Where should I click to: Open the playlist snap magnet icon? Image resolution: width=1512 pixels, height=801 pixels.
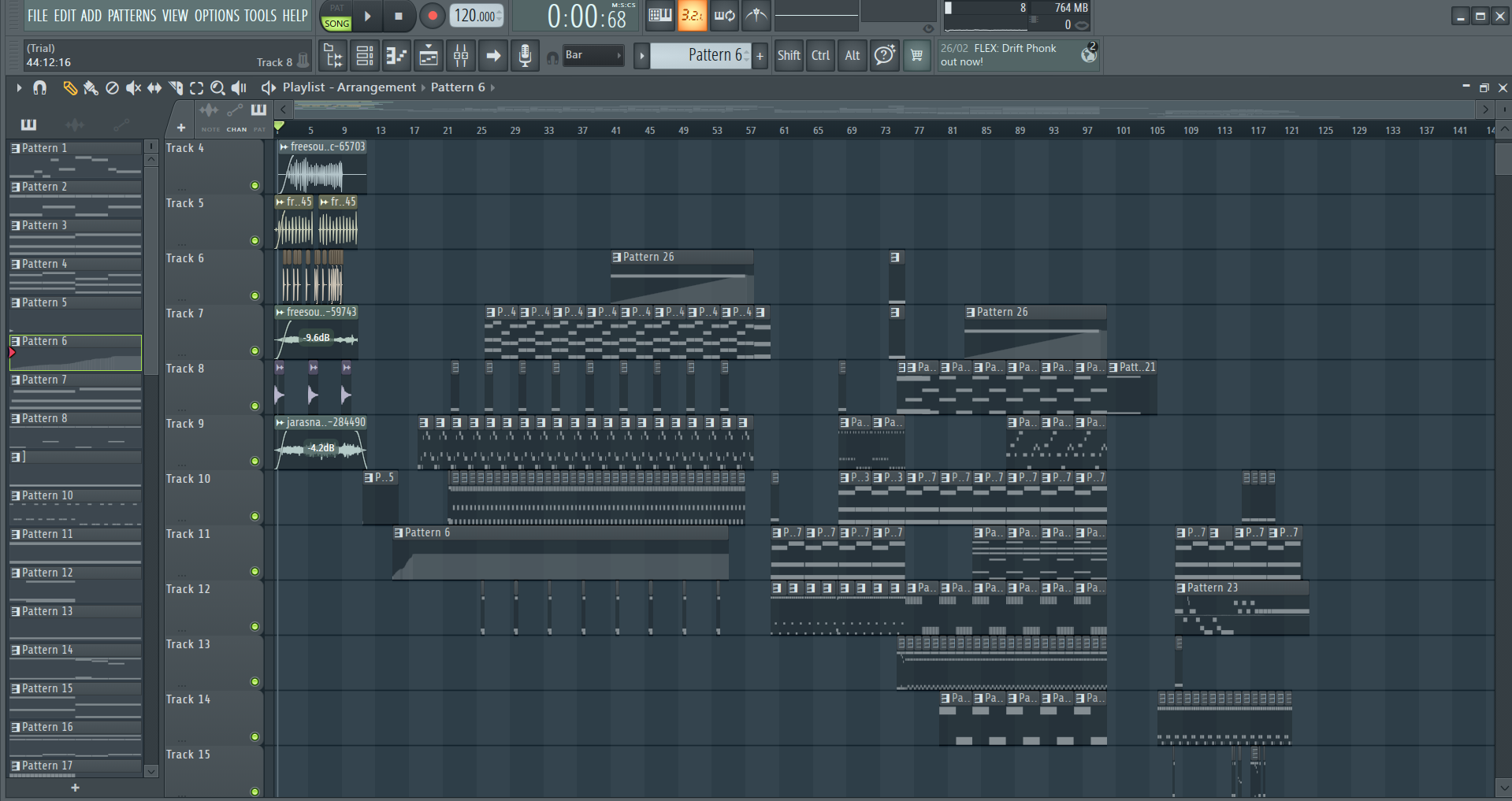click(x=39, y=87)
